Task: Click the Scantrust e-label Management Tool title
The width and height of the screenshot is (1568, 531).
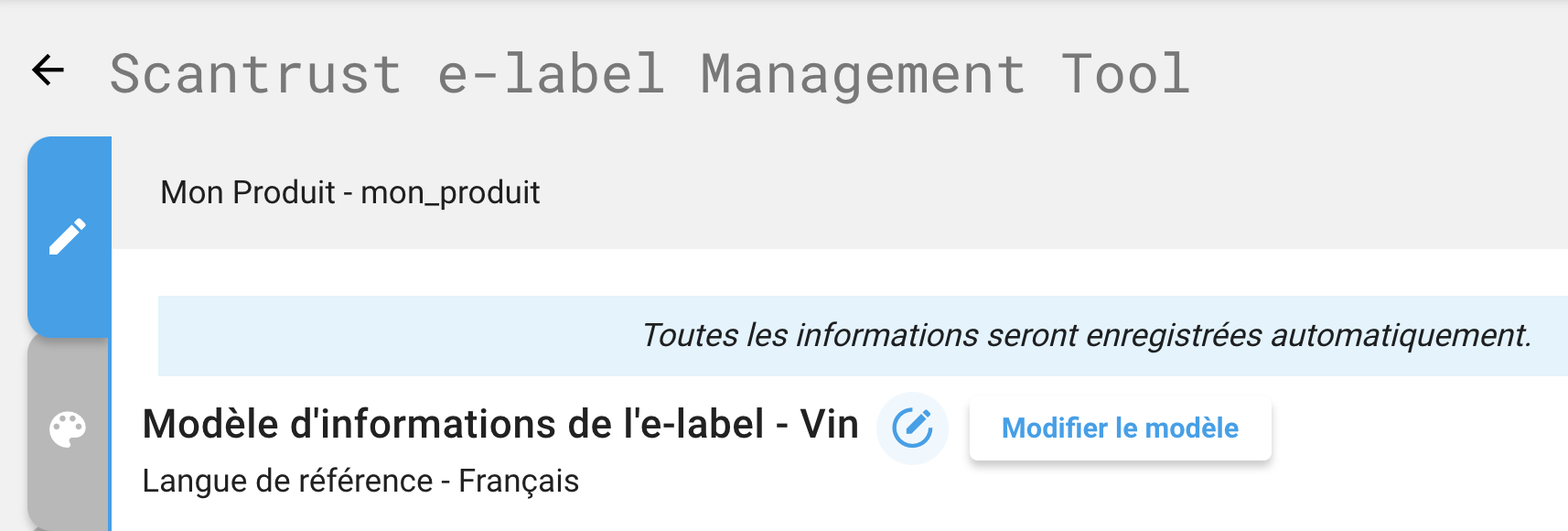Action: (x=650, y=73)
